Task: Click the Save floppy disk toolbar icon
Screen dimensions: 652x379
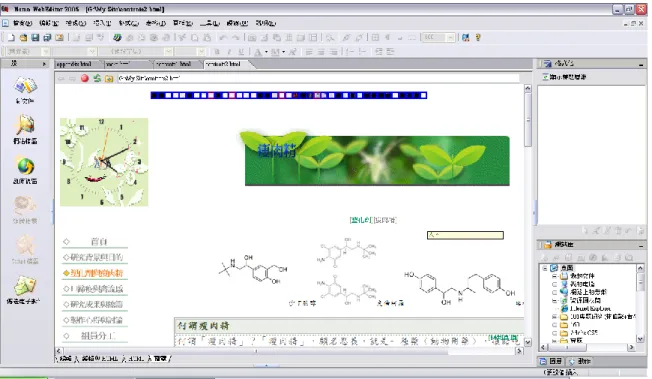Action: (x=35, y=38)
